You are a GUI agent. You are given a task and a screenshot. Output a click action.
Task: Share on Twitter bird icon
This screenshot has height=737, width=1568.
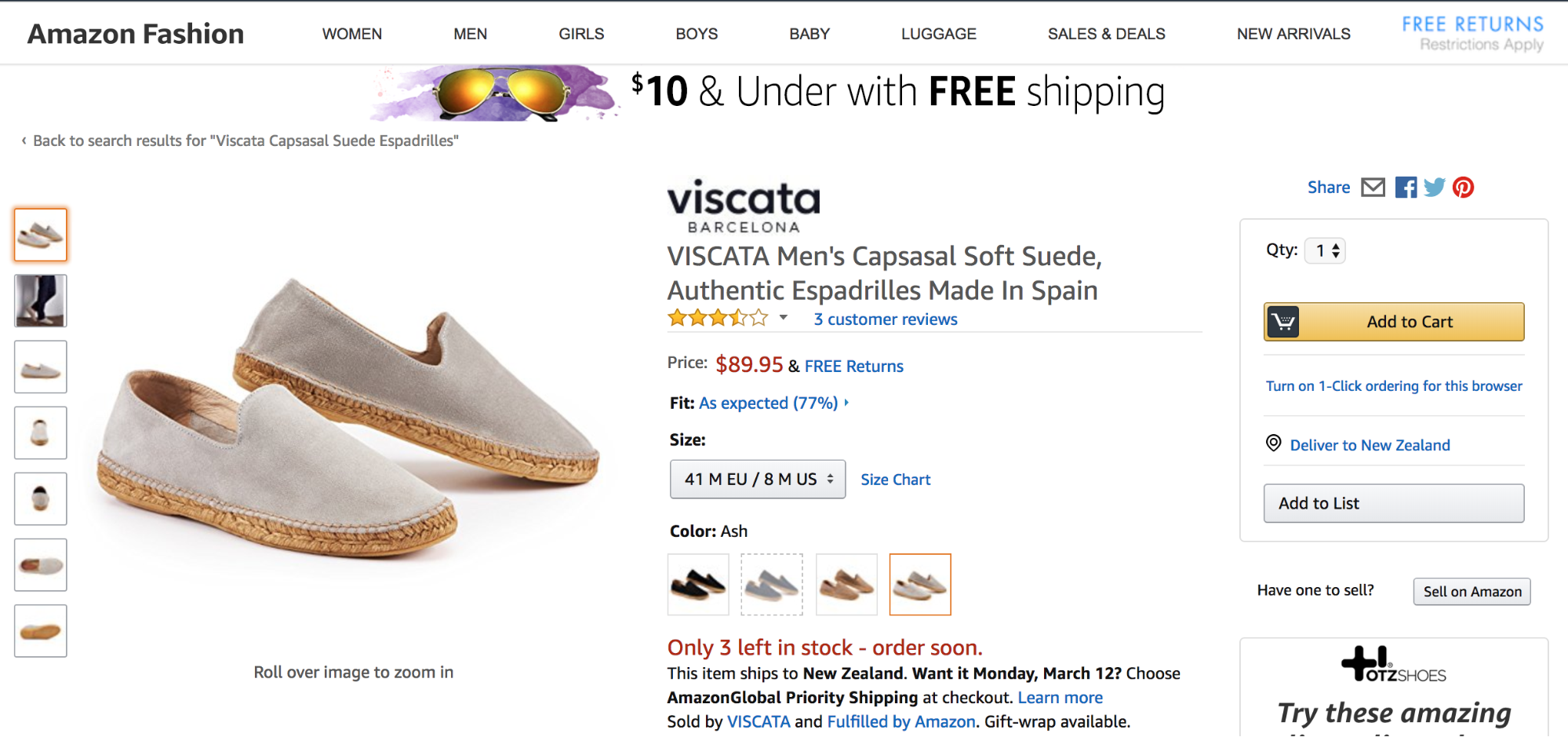click(x=1435, y=188)
